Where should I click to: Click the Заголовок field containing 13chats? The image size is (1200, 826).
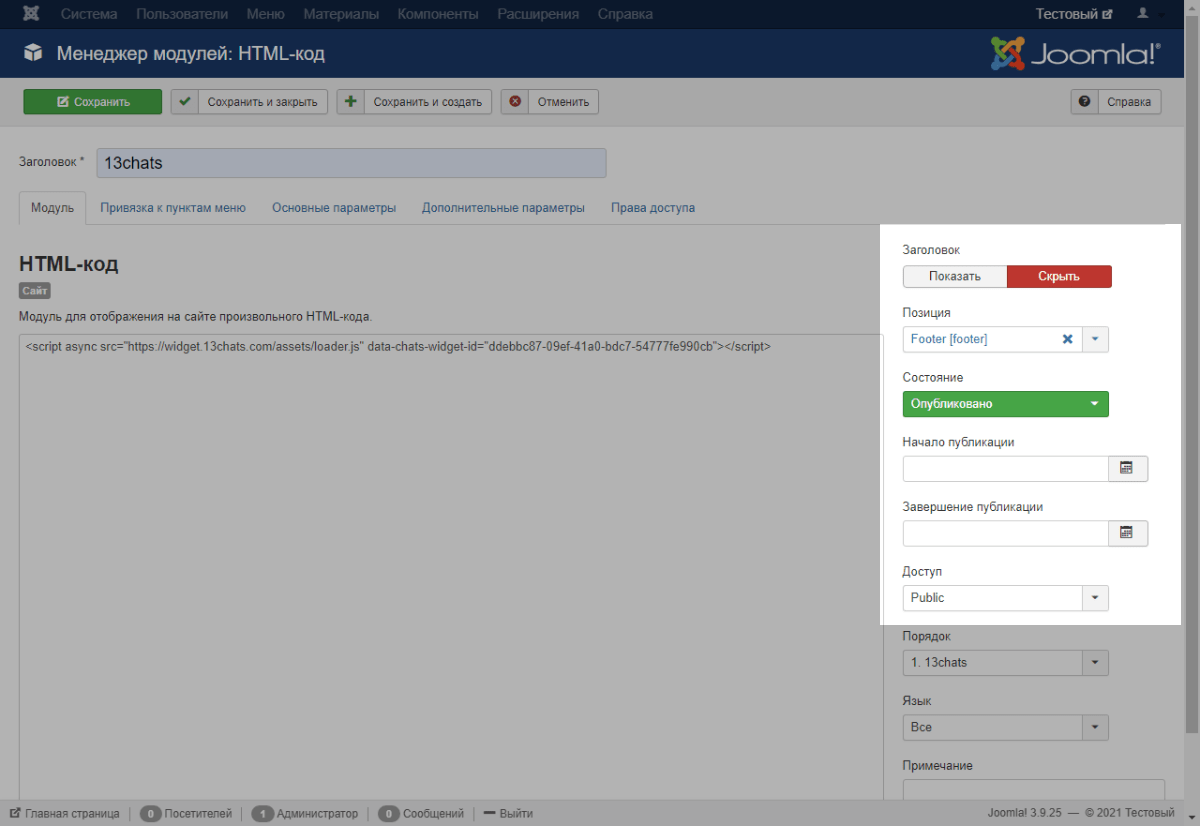352,163
